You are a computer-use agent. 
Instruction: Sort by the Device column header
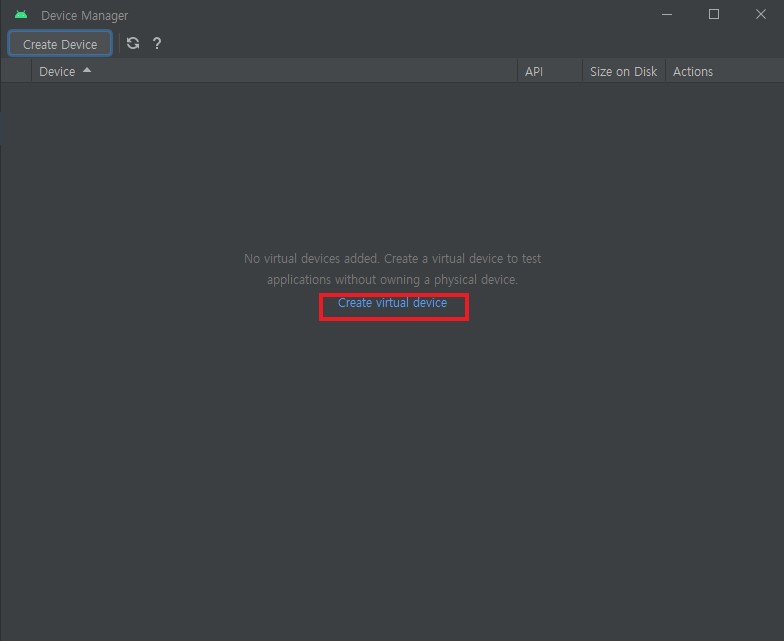[274, 72]
